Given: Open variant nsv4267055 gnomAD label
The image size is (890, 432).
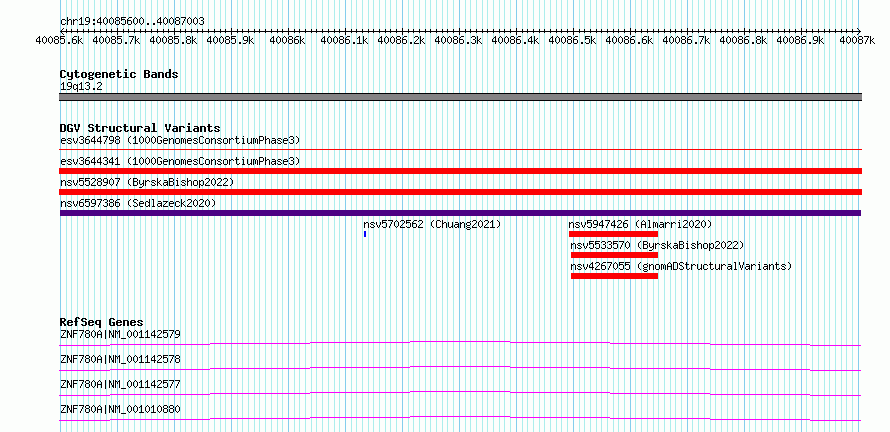Looking at the screenshot, I should (x=681, y=266).
